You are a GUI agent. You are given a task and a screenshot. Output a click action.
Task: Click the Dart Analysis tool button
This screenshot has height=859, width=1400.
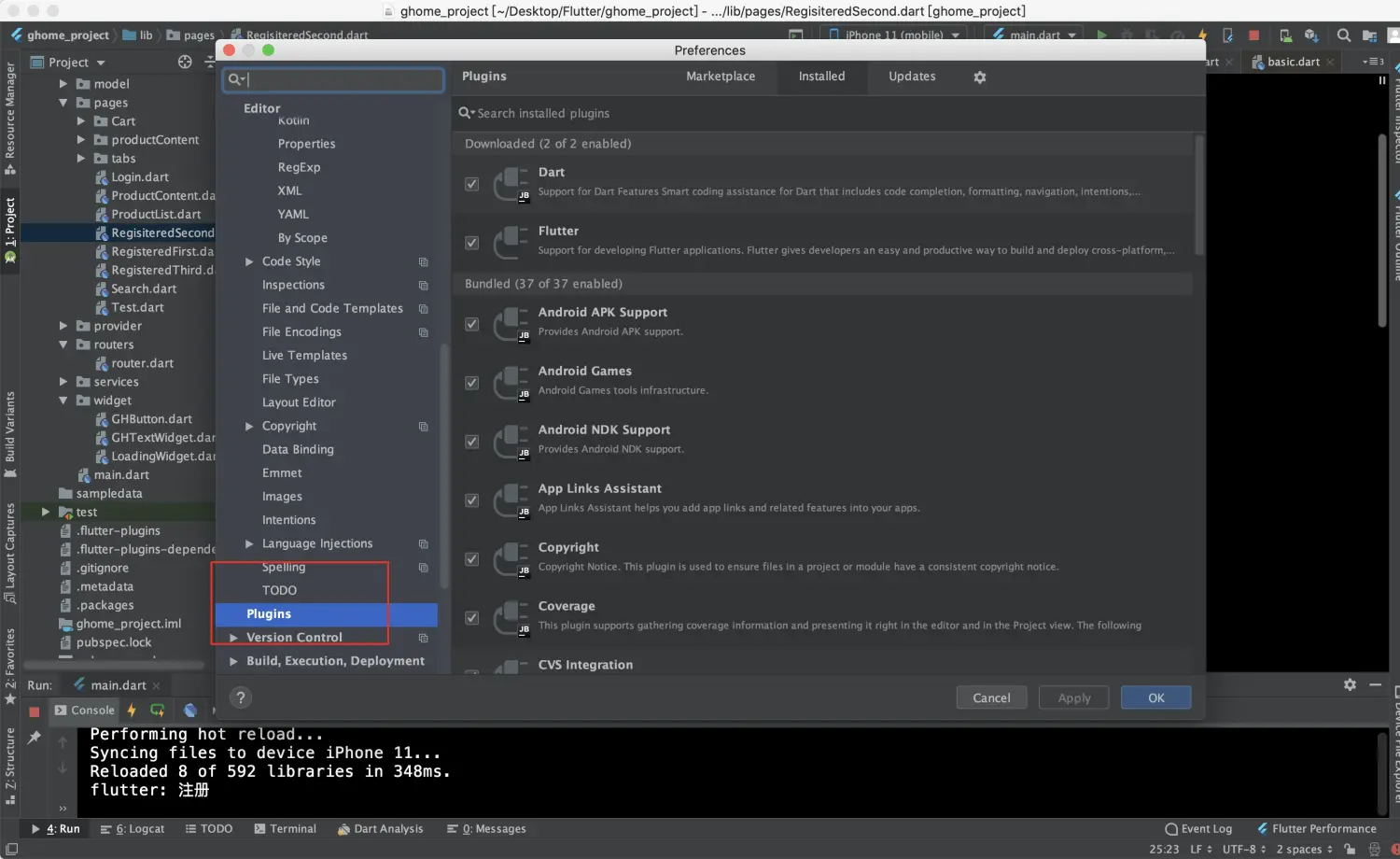(x=380, y=829)
